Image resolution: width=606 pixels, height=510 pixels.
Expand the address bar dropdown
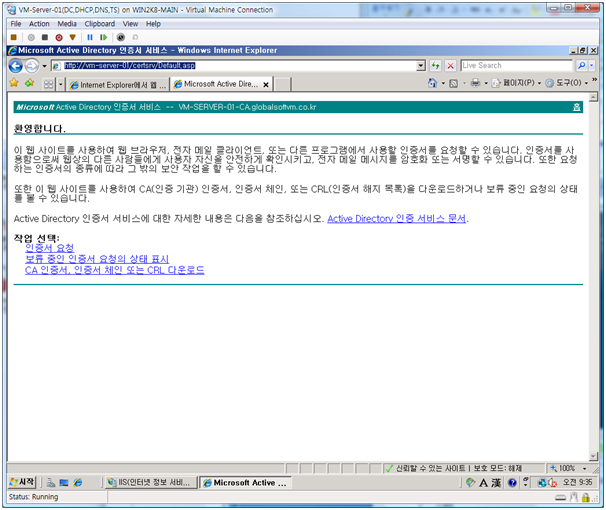(421, 66)
